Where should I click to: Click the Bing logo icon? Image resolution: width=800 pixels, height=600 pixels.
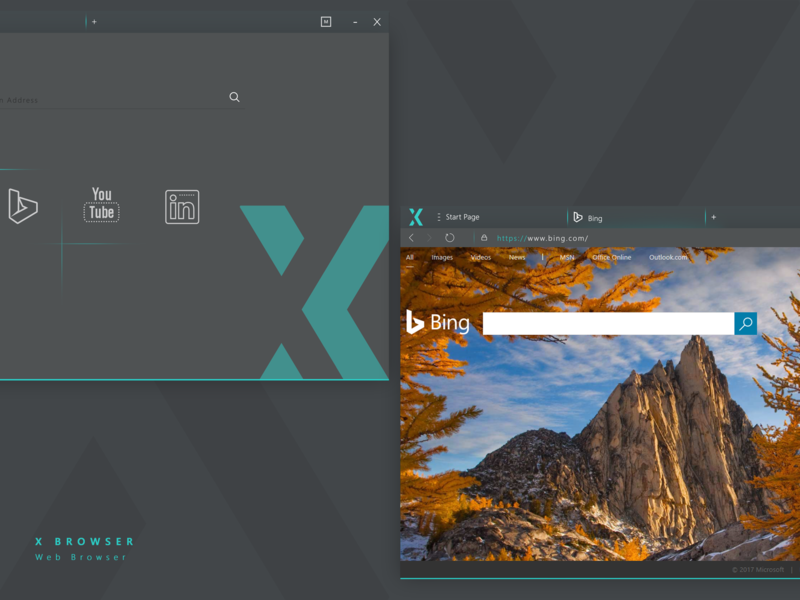(x=415, y=322)
